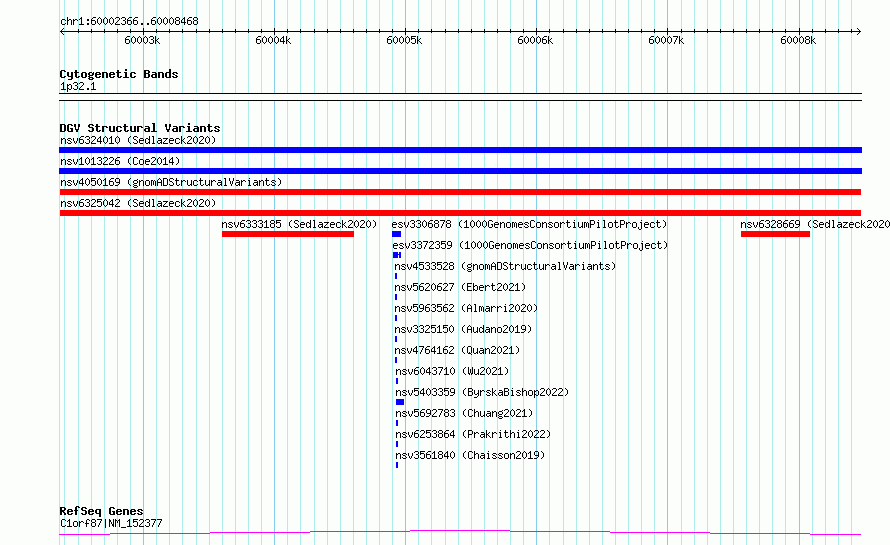This screenshot has height=545, width=890.
Task: Open the nsv6043710 (Wu2021) label
Action: coord(452,371)
